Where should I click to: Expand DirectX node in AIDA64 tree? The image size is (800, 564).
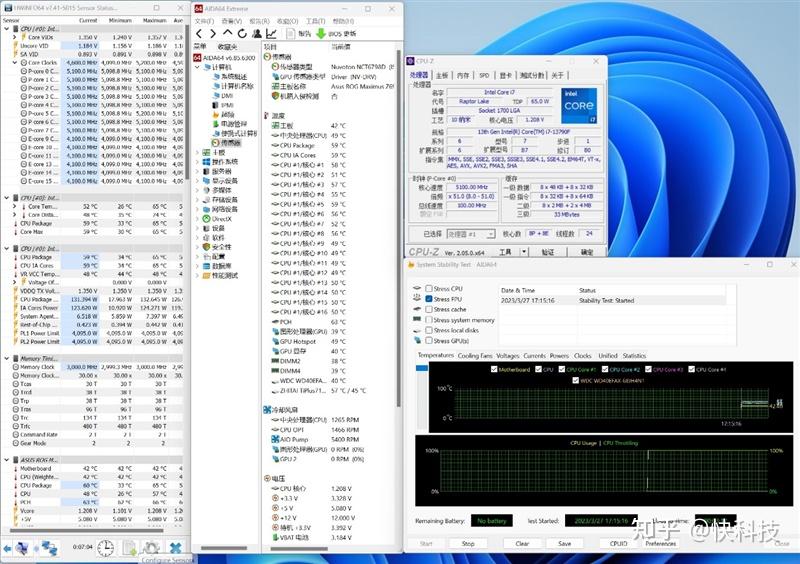[x=197, y=218]
